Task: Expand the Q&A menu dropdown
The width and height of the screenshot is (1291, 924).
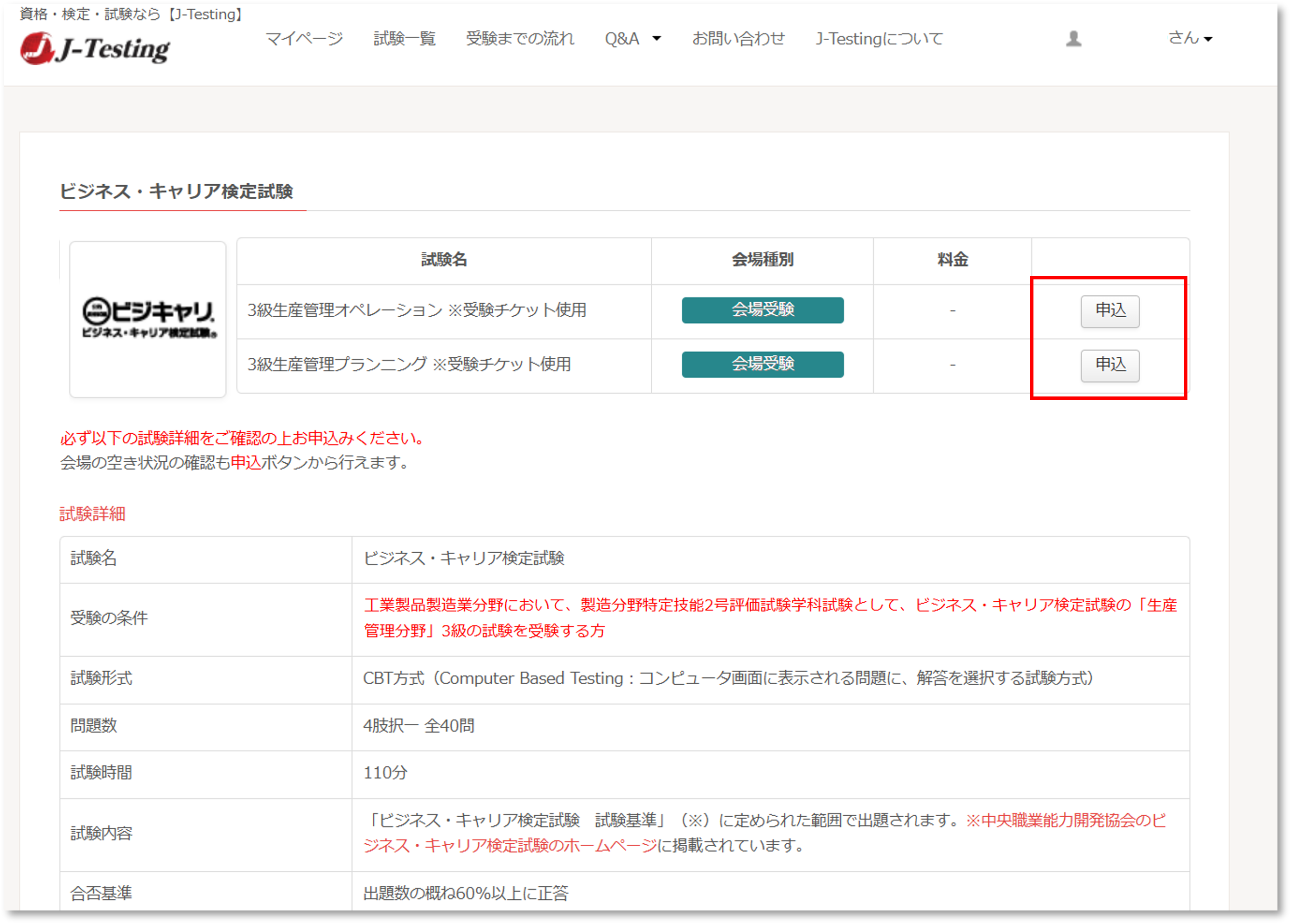Action: (x=632, y=39)
